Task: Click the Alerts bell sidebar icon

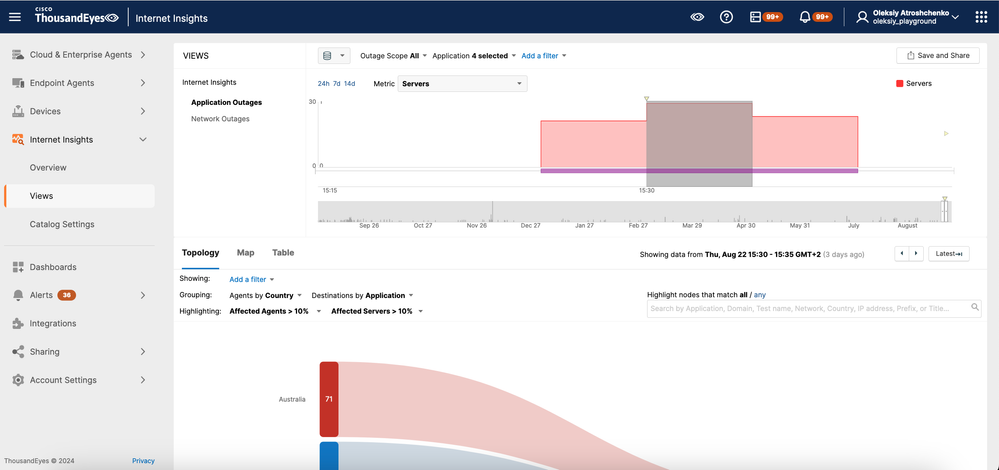Action: pos(18,295)
